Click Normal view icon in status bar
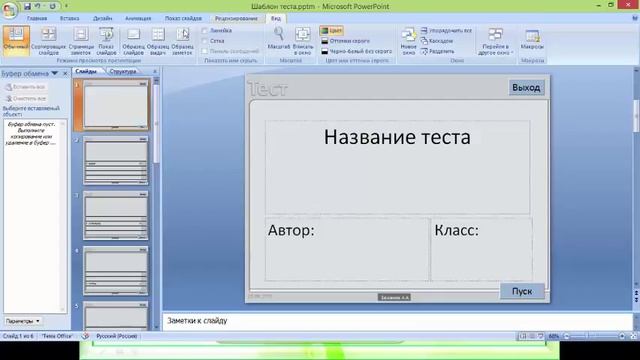Viewport: 640px width, 360px height. [523, 336]
